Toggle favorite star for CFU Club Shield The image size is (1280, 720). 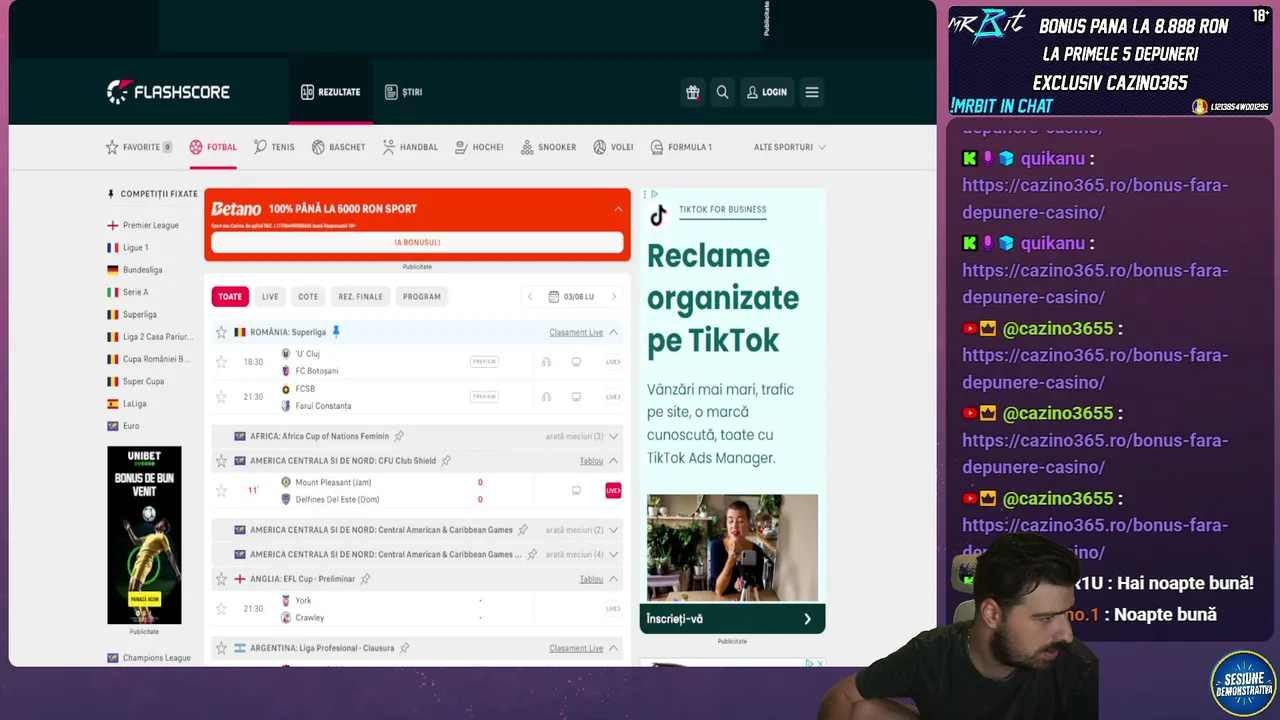click(x=222, y=461)
